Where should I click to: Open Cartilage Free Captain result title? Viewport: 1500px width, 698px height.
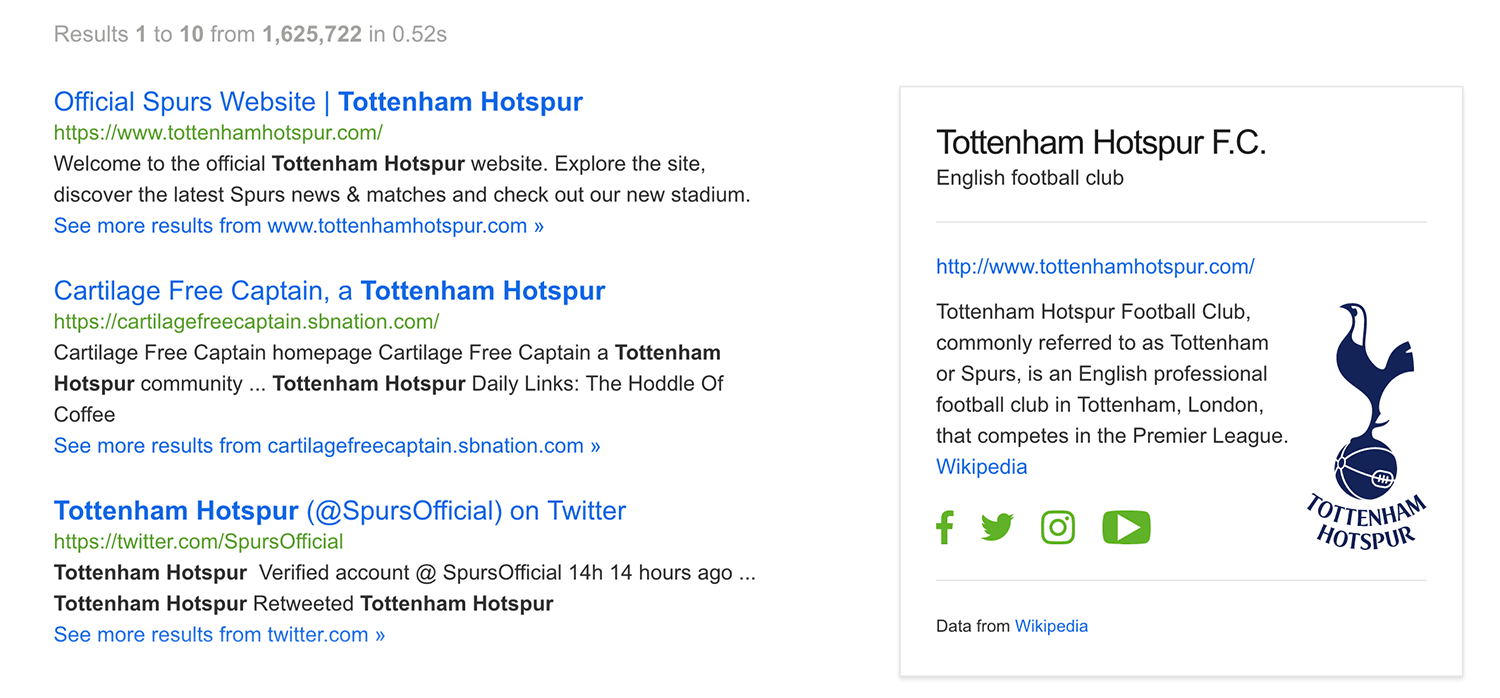(x=330, y=291)
